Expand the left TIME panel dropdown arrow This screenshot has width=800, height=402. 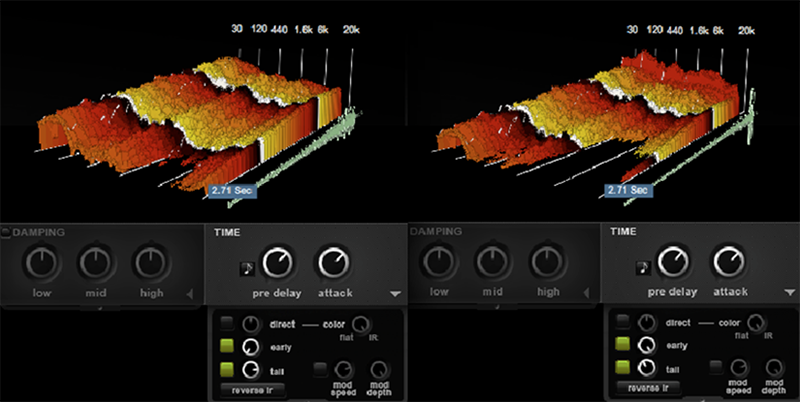396,294
